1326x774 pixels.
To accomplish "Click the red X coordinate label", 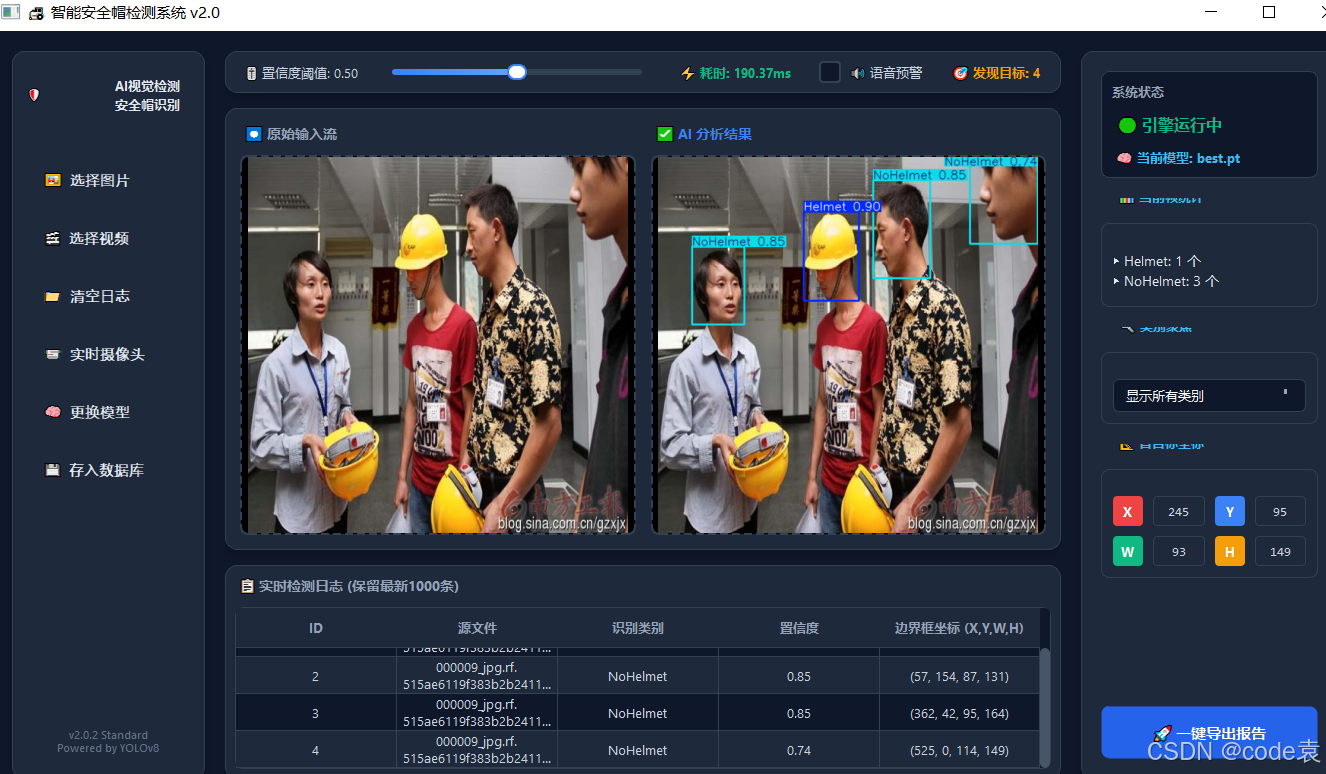I will pyautogui.click(x=1128, y=512).
